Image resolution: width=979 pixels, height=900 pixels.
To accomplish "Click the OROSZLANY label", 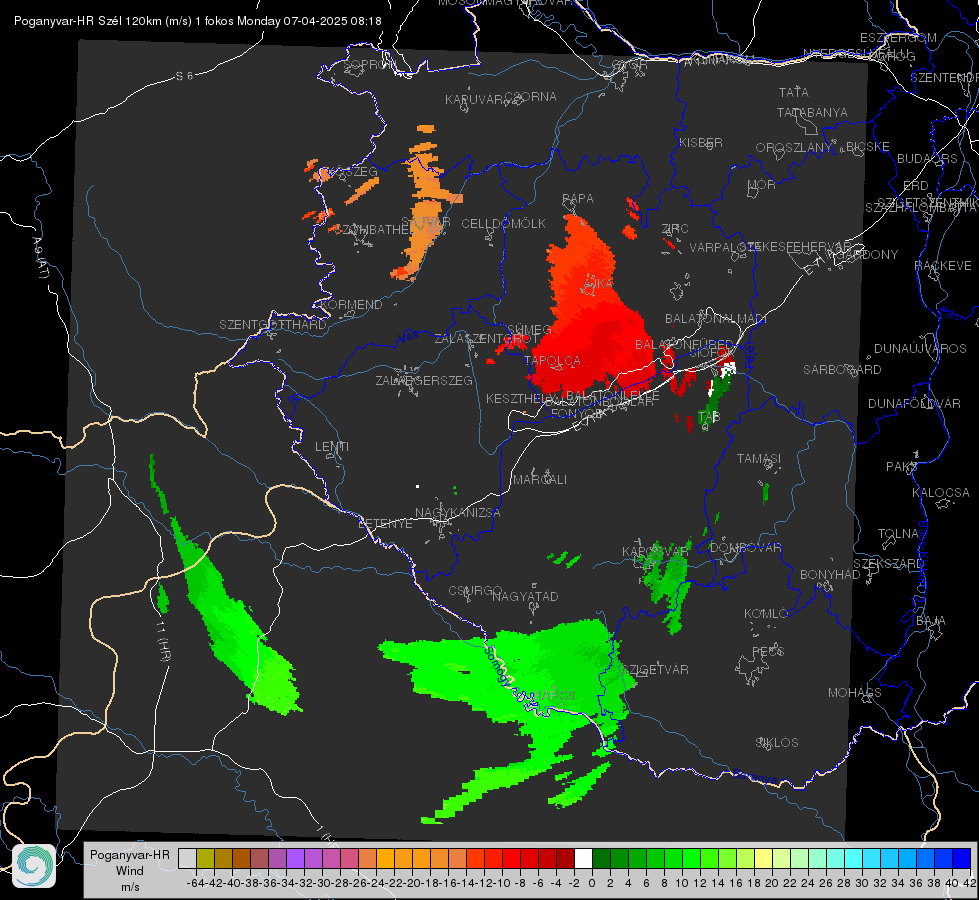I will click(x=794, y=147).
